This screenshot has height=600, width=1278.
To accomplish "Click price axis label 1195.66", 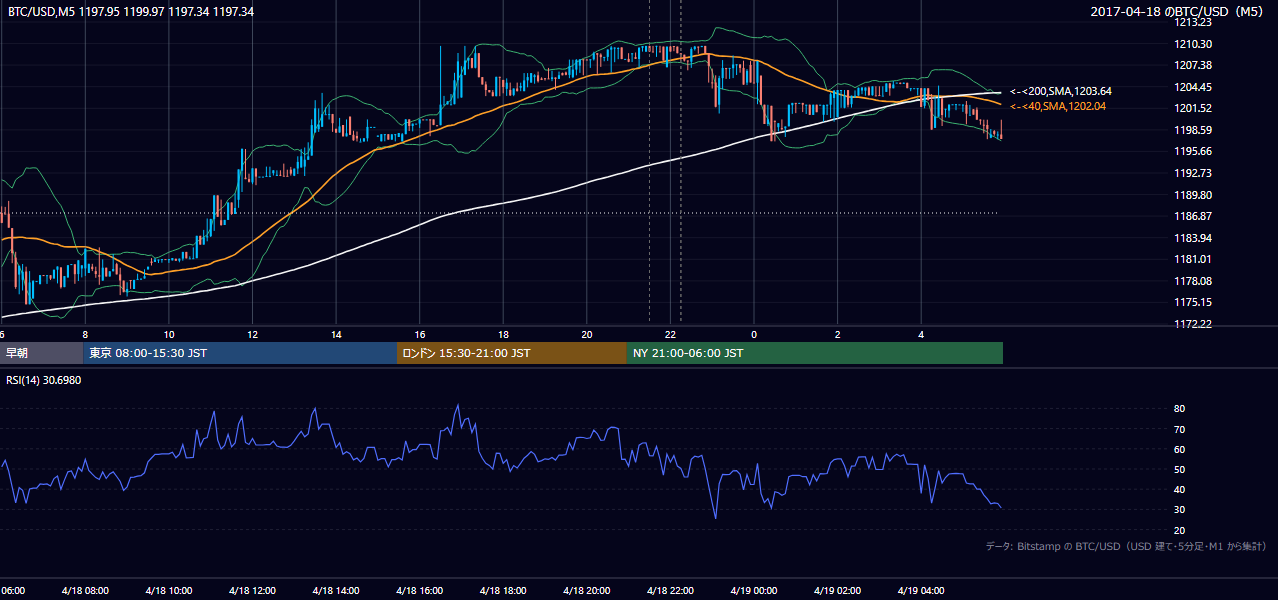I will (x=1194, y=151).
